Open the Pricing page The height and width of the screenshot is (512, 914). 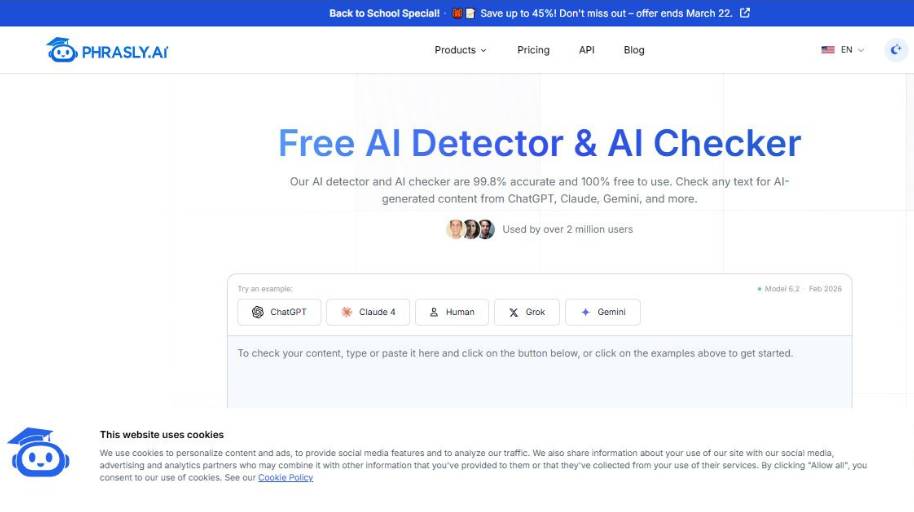pos(533,50)
